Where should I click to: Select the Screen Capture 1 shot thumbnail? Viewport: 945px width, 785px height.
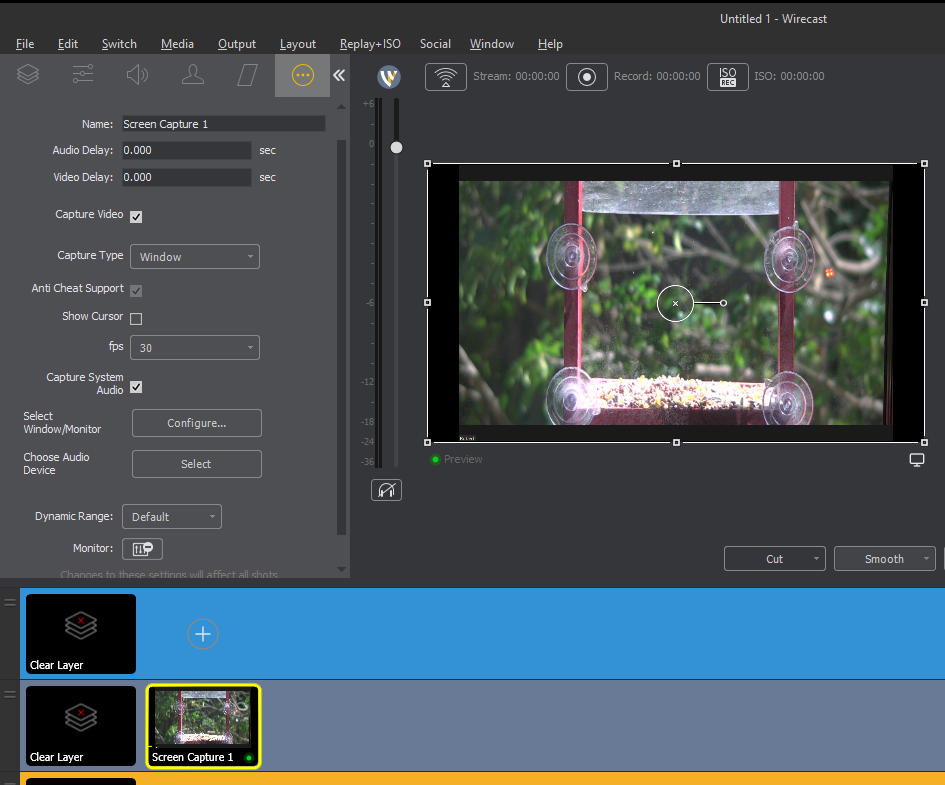coord(203,726)
